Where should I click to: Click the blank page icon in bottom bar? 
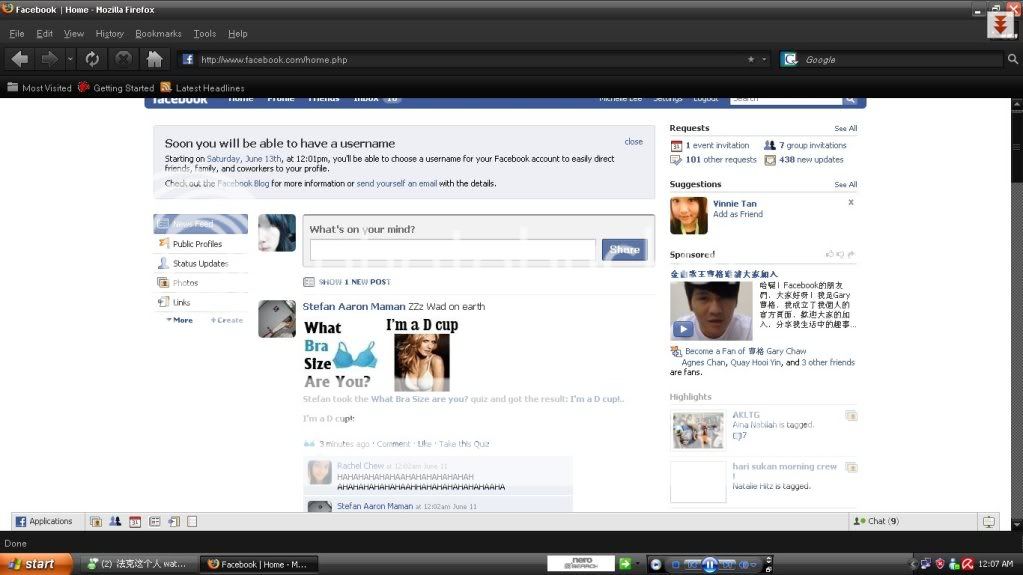point(192,521)
